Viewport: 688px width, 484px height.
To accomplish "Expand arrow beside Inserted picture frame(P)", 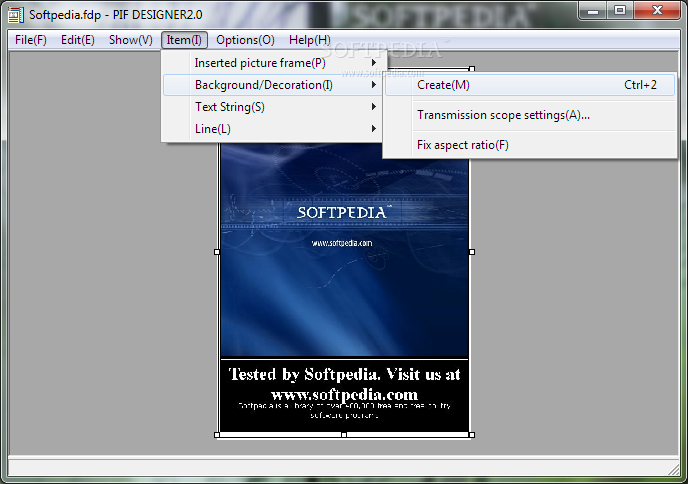I will pos(374,63).
